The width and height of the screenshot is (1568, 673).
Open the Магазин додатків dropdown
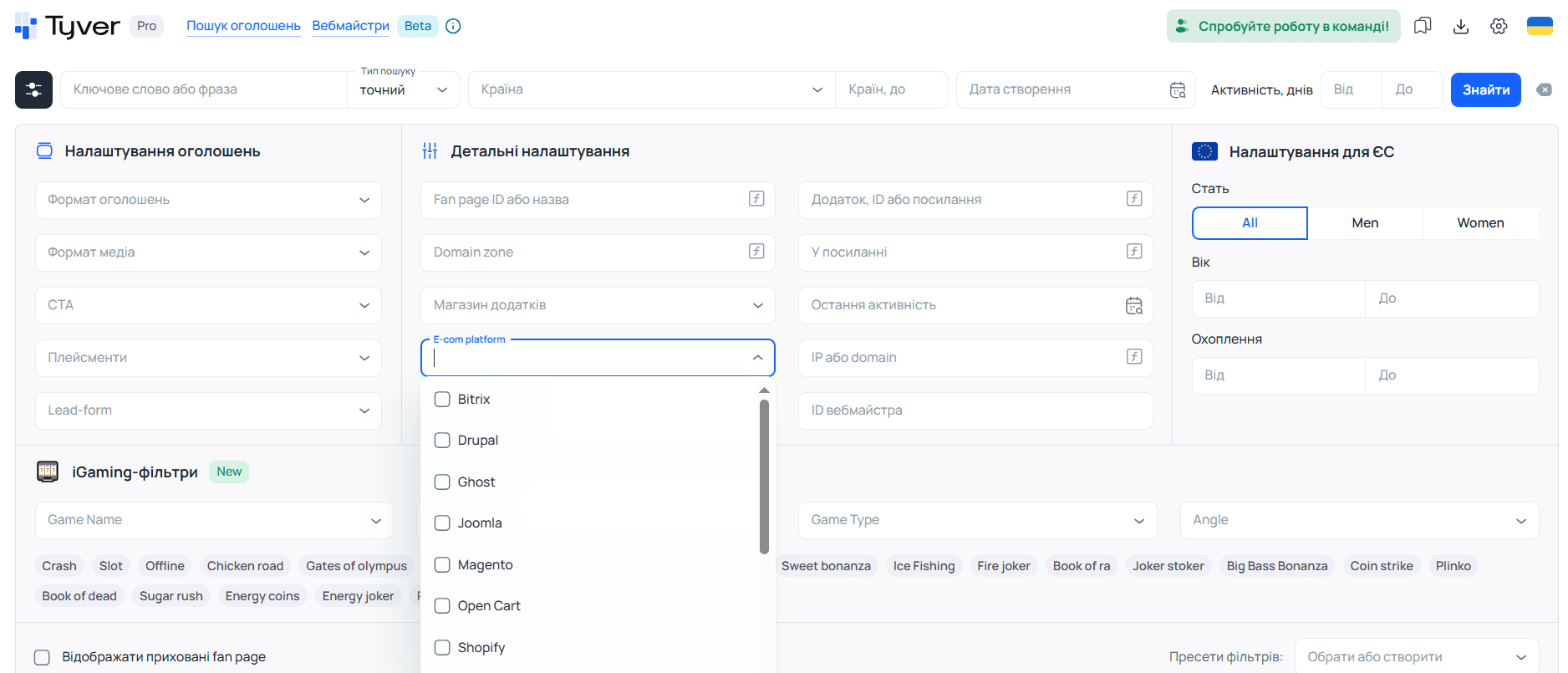[x=598, y=305]
